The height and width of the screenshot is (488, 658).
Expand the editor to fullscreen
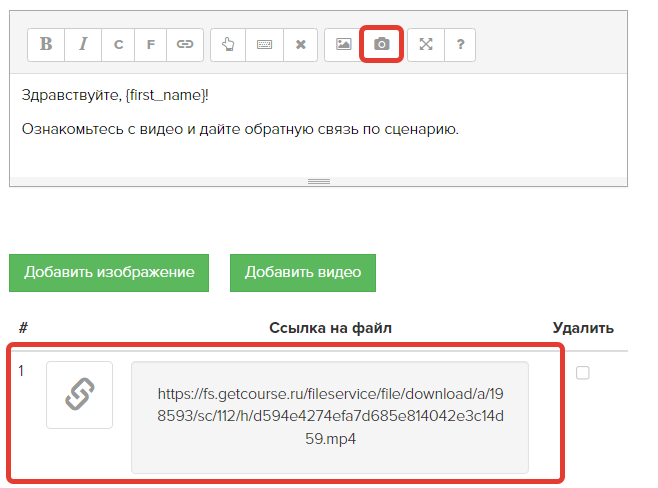click(x=426, y=44)
